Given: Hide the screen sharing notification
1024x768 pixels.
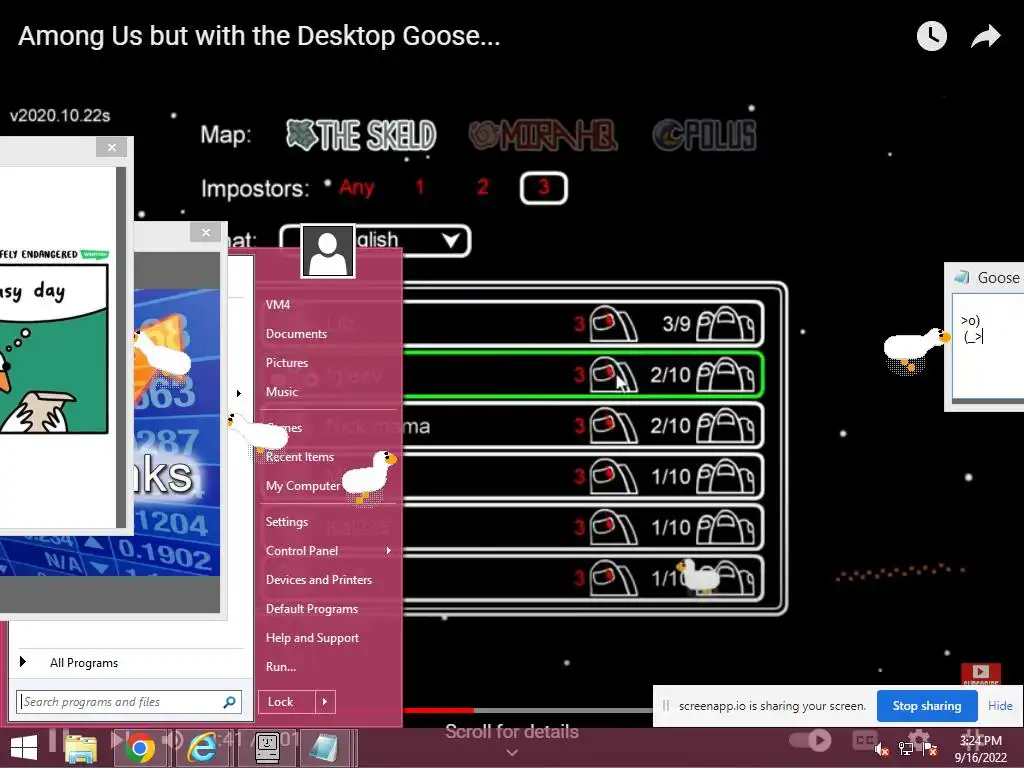Looking at the screenshot, I should [1000, 706].
